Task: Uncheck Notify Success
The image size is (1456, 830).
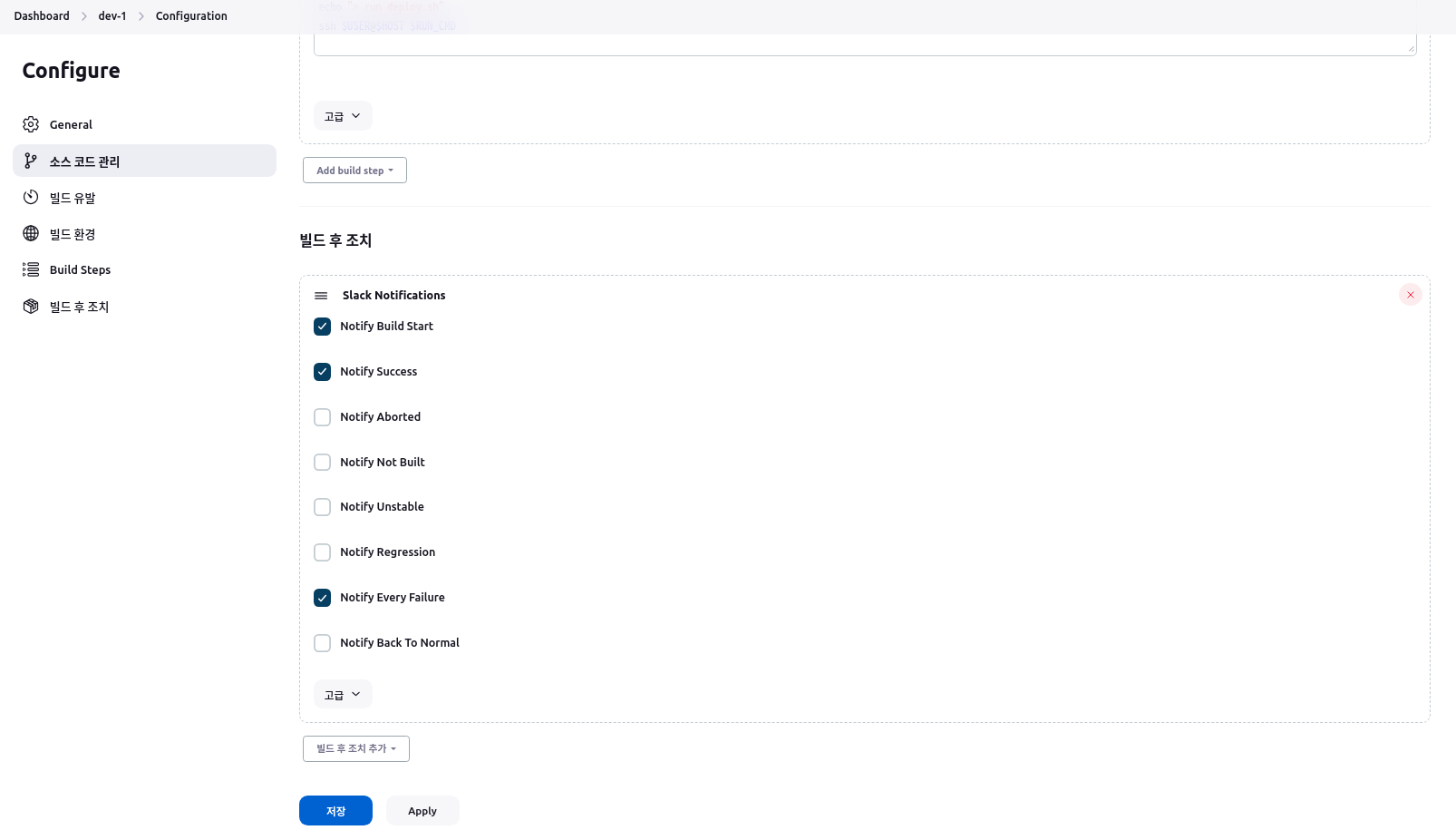Action: pyautogui.click(x=322, y=372)
